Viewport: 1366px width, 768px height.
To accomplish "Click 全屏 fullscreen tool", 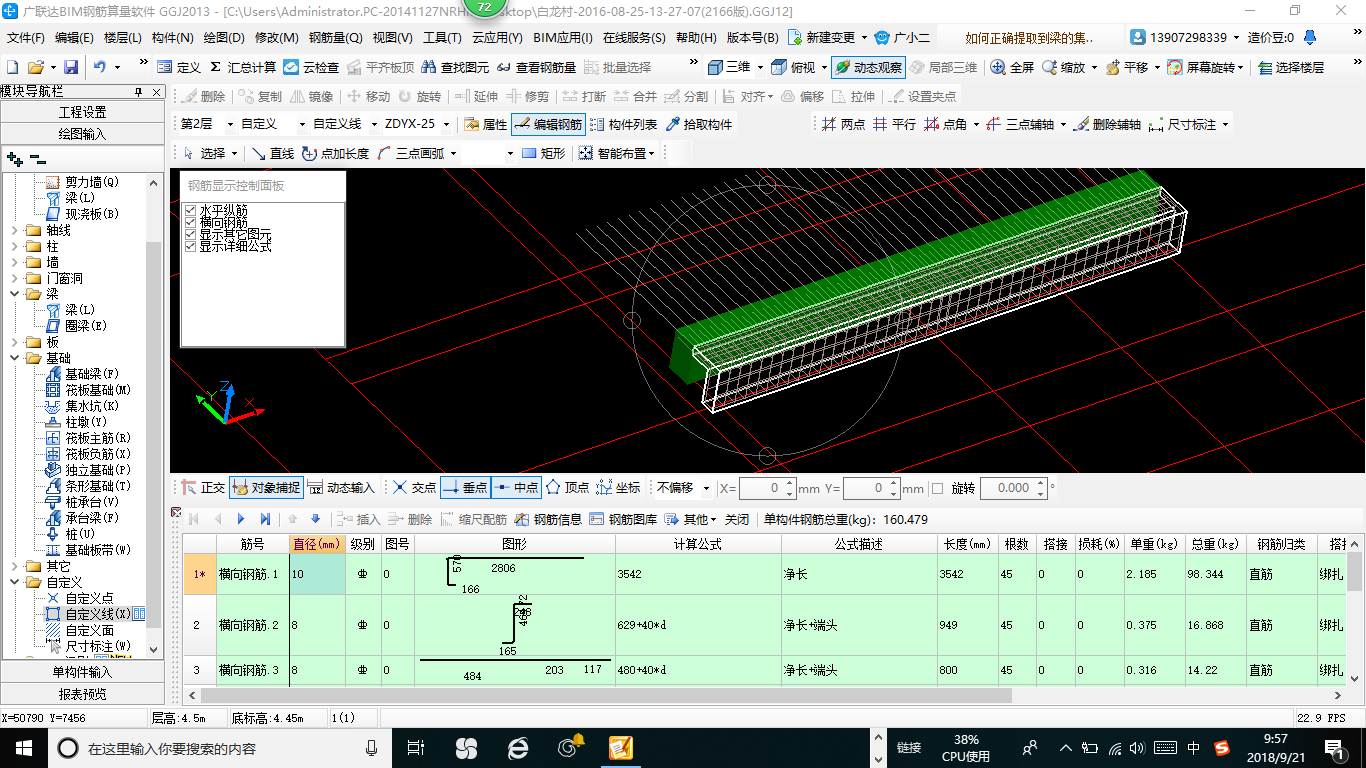I will tap(1012, 67).
